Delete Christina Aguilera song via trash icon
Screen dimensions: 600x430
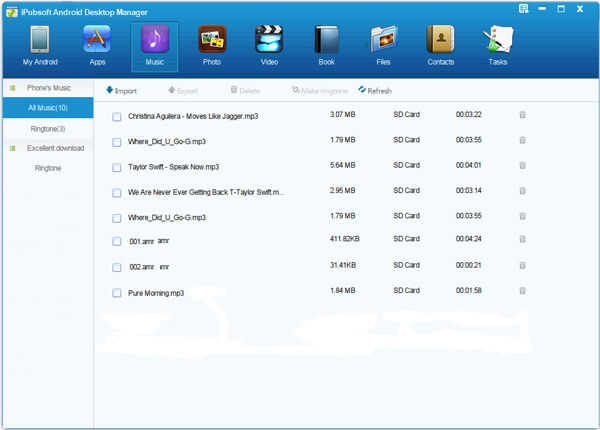[x=522, y=115]
